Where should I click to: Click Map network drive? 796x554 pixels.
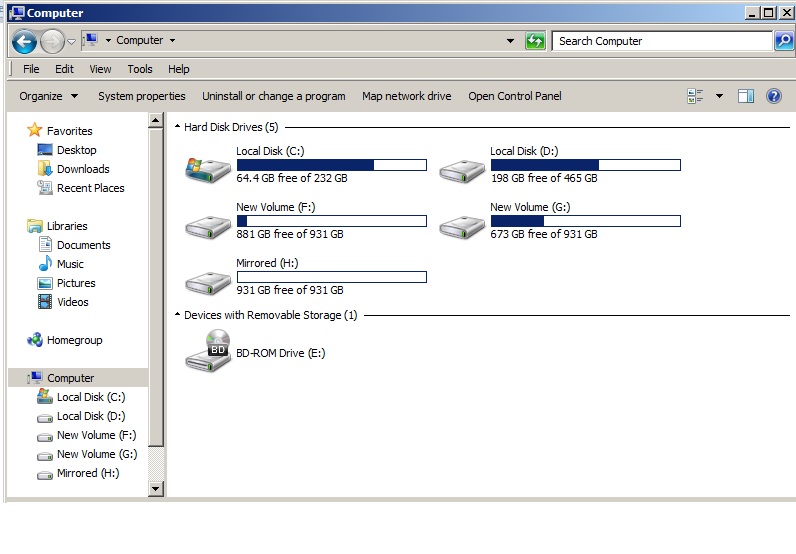pyautogui.click(x=407, y=96)
